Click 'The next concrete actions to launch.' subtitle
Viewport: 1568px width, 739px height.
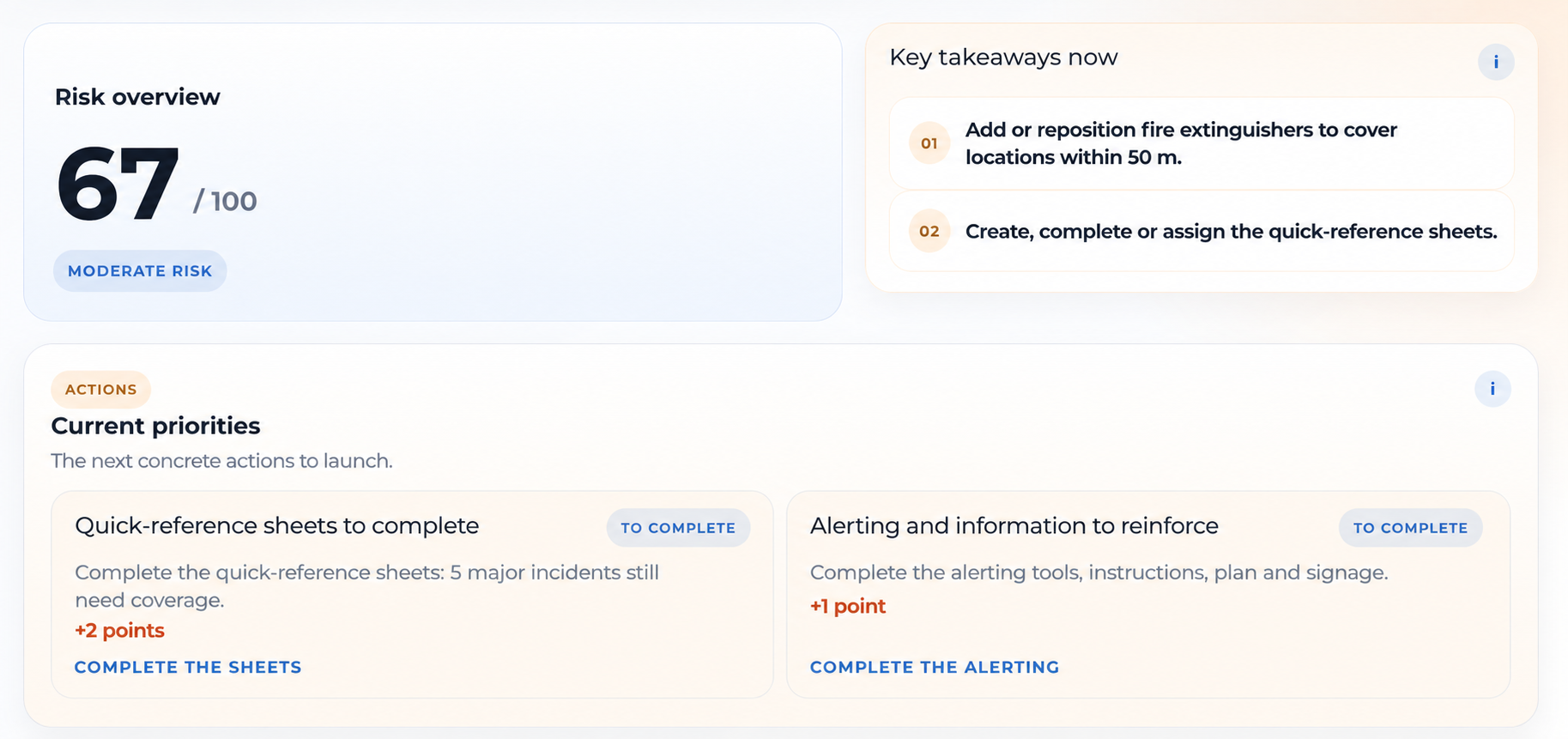(x=221, y=461)
